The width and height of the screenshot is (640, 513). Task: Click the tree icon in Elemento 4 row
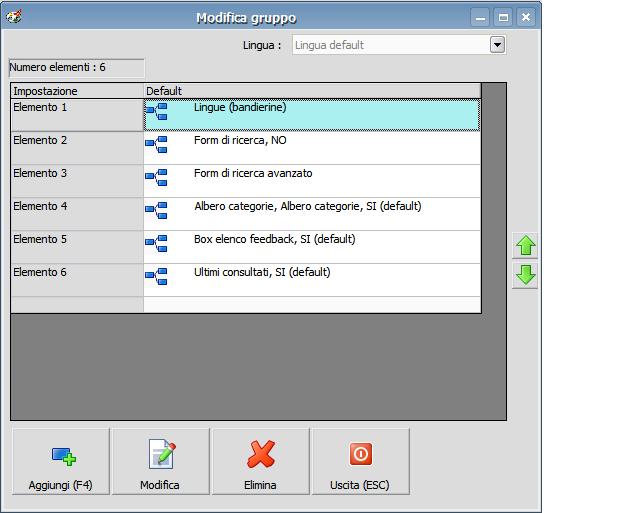[x=156, y=211]
